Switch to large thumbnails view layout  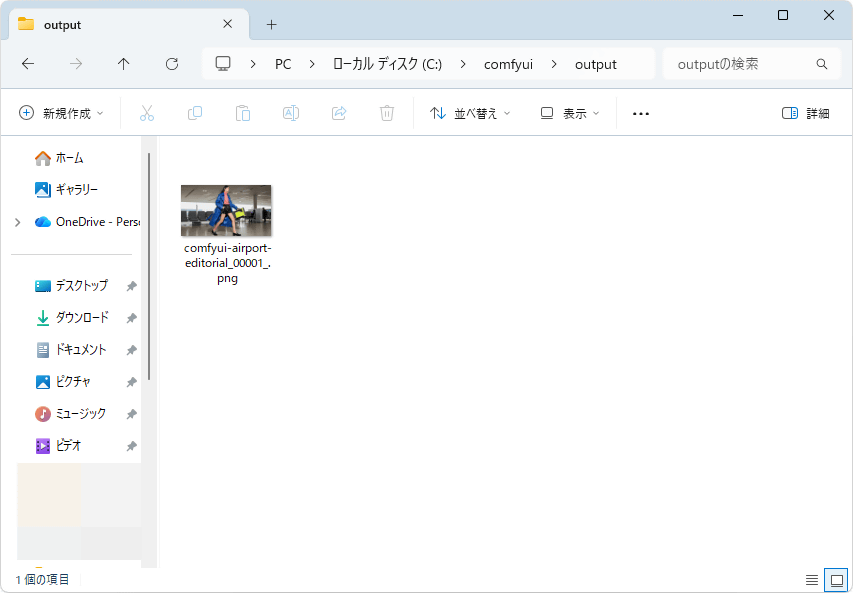pyautogui.click(x=836, y=580)
